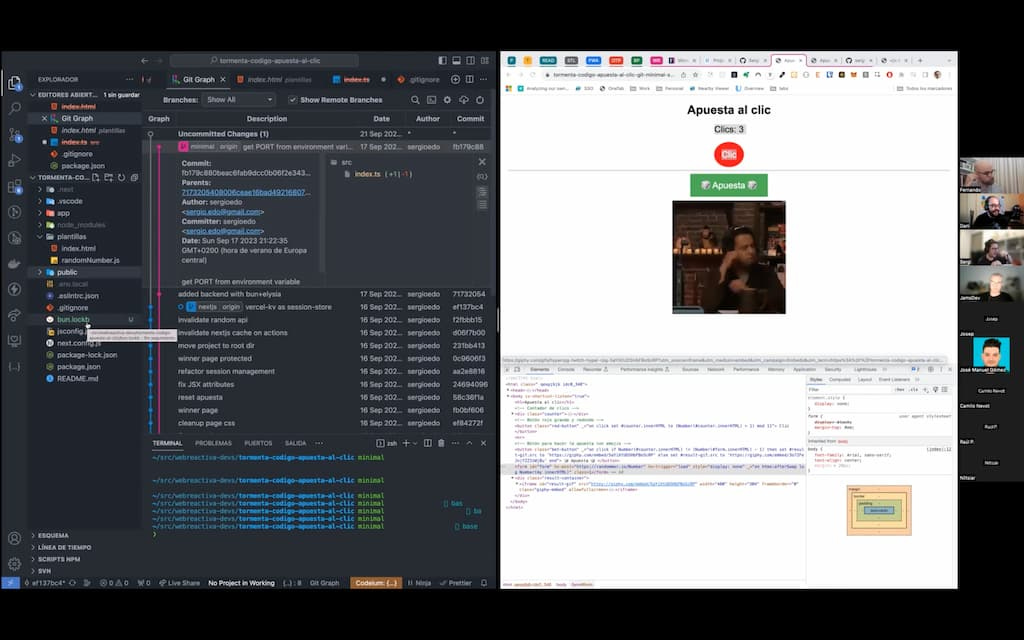Screen dimensions: 1024x640
Task: Open notifications bell in status bar
Action: 484,583
